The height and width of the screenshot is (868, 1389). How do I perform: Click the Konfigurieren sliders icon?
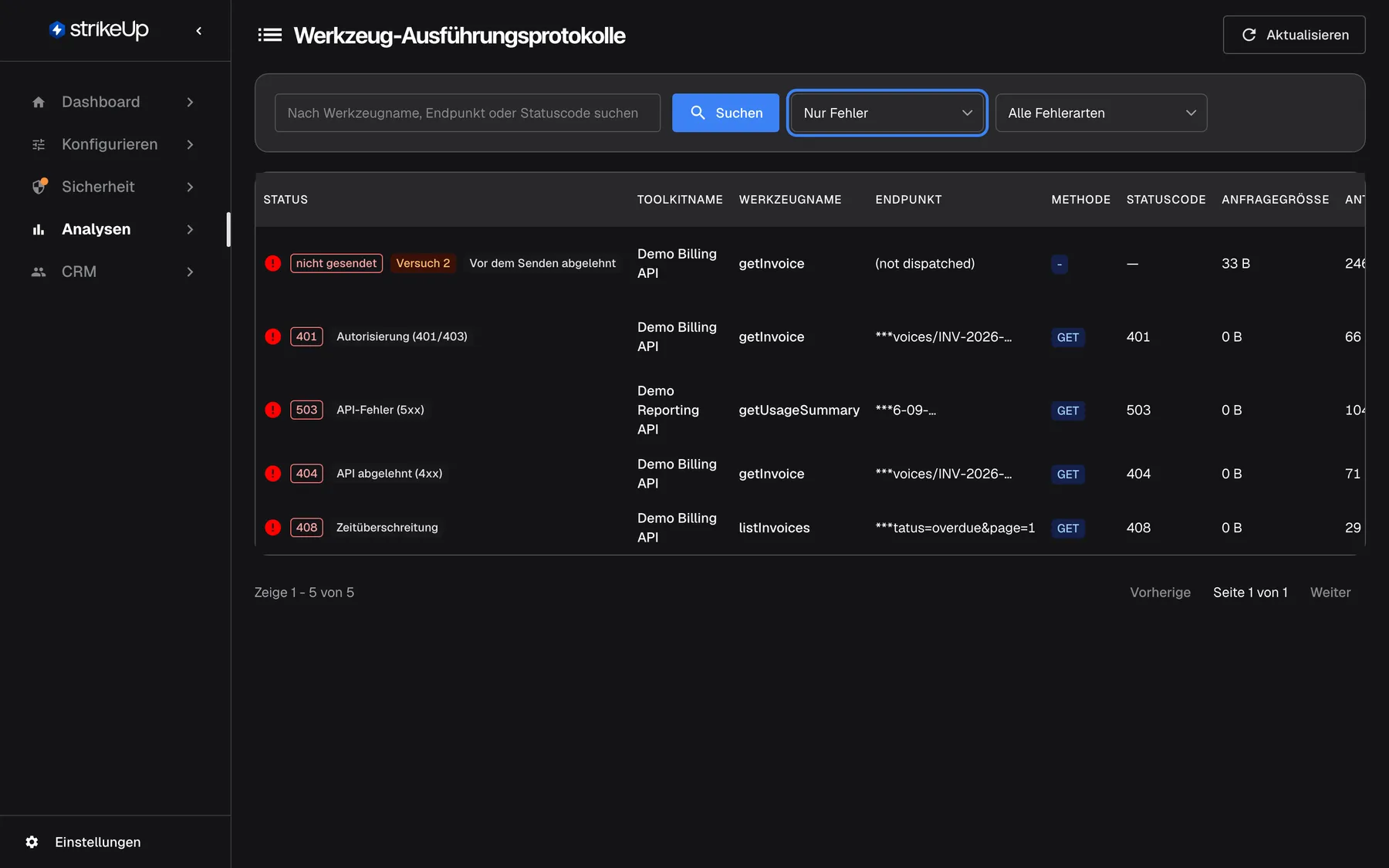39,144
